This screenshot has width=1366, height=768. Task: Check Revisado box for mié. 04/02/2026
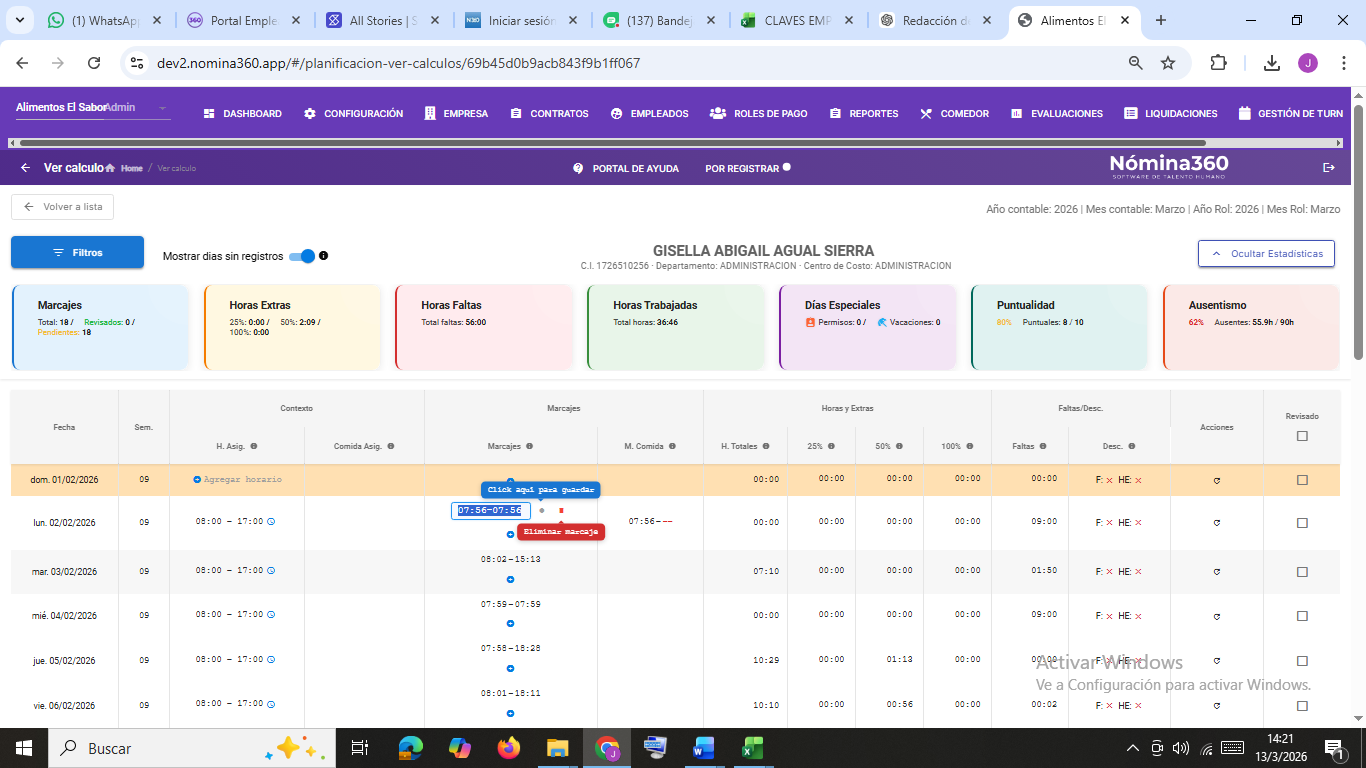pos(1302,616)
